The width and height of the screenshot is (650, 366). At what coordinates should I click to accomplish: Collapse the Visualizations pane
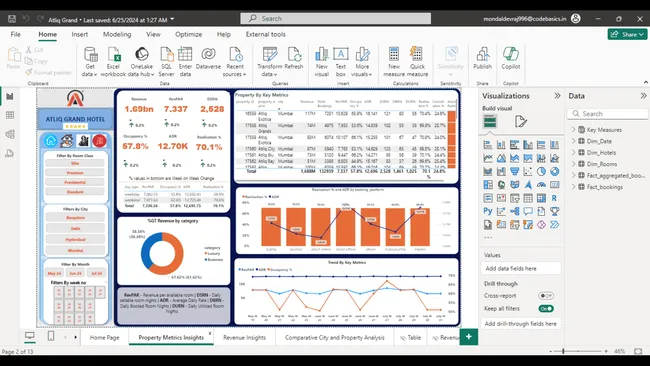coord(557,96)
